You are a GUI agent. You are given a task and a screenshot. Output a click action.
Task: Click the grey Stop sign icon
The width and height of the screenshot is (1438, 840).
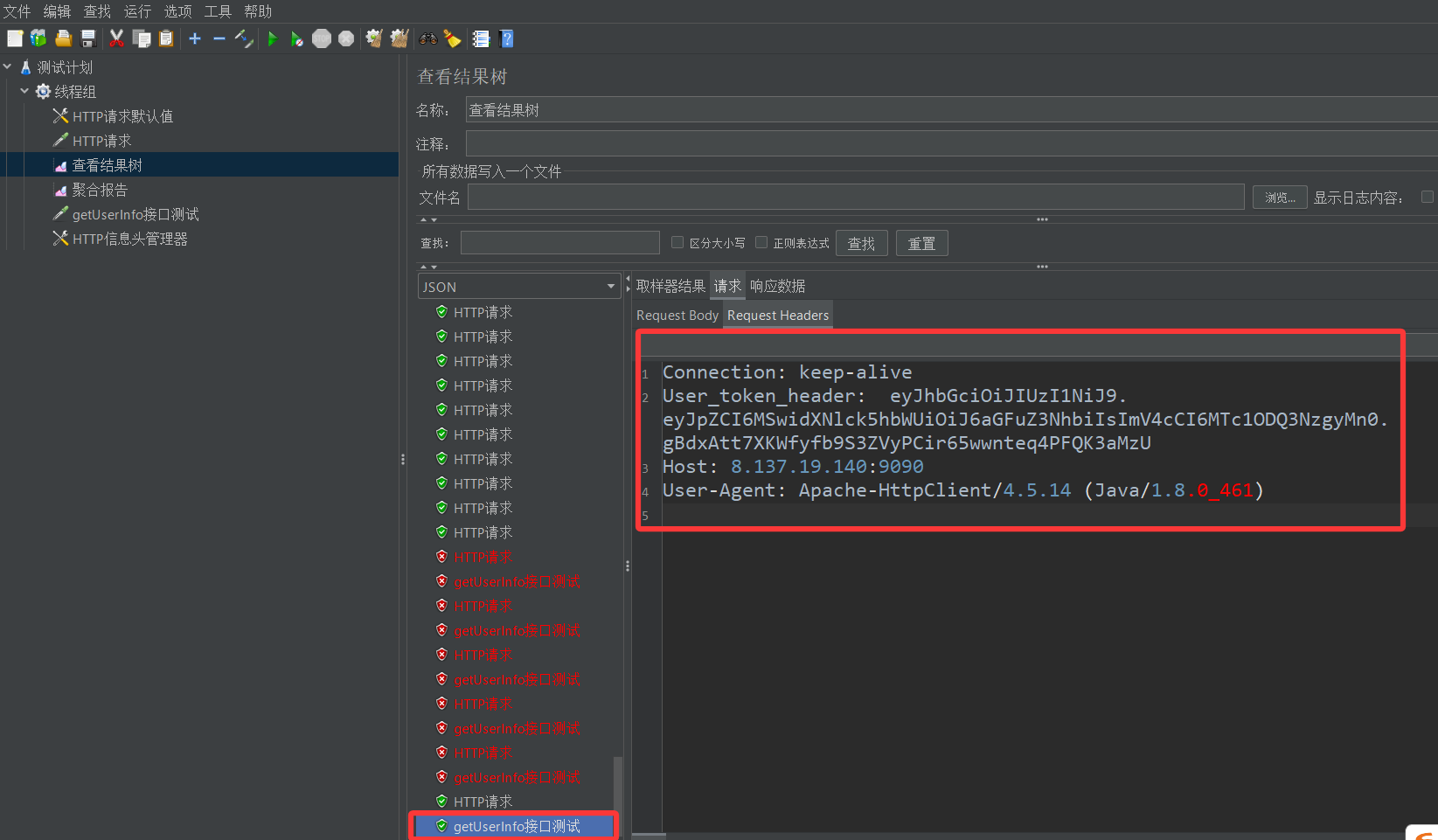(x=322, y=38)
